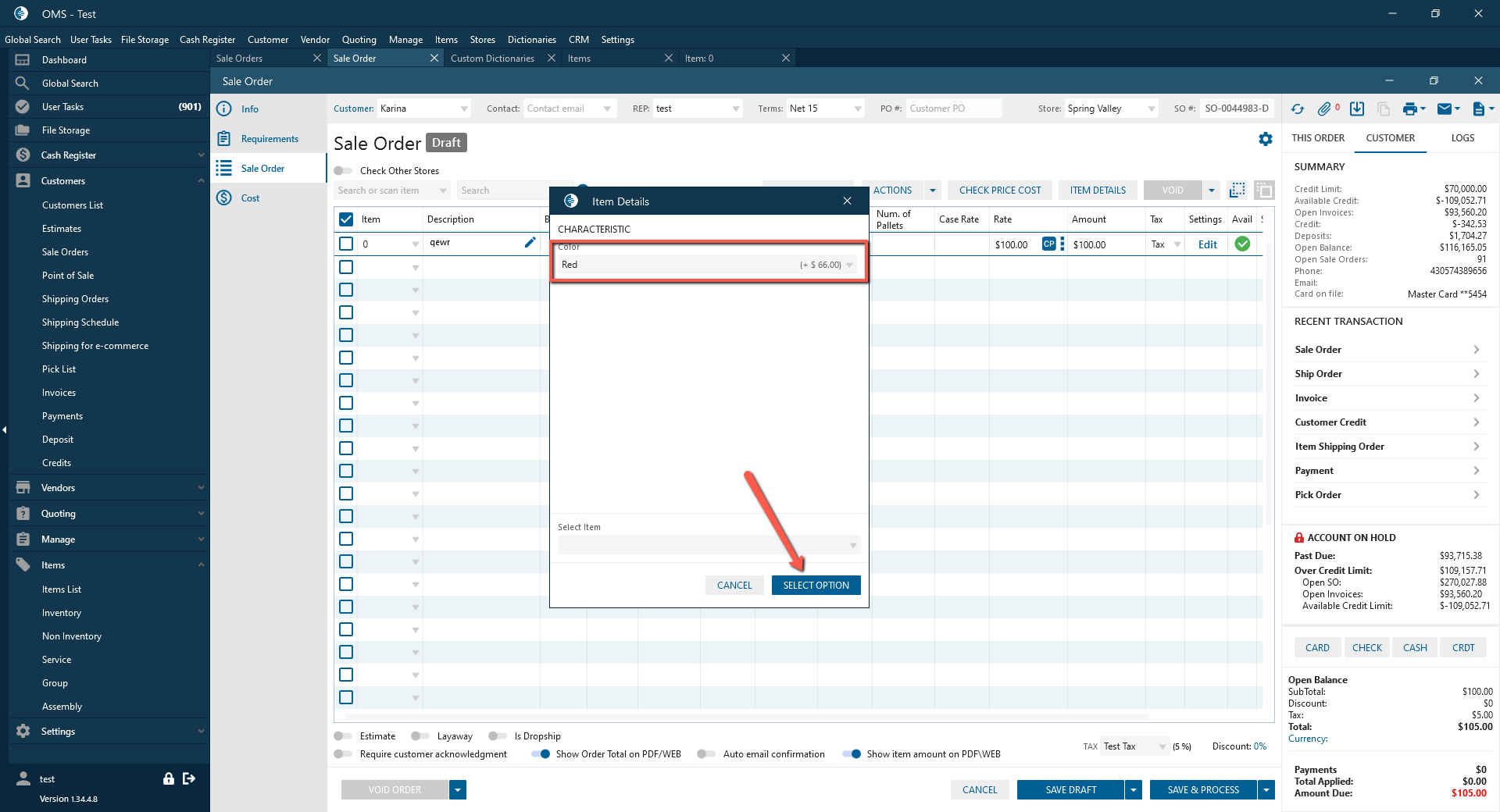
Task: Toggle Check Other Stores switch
Action: (x=343, y=171)
